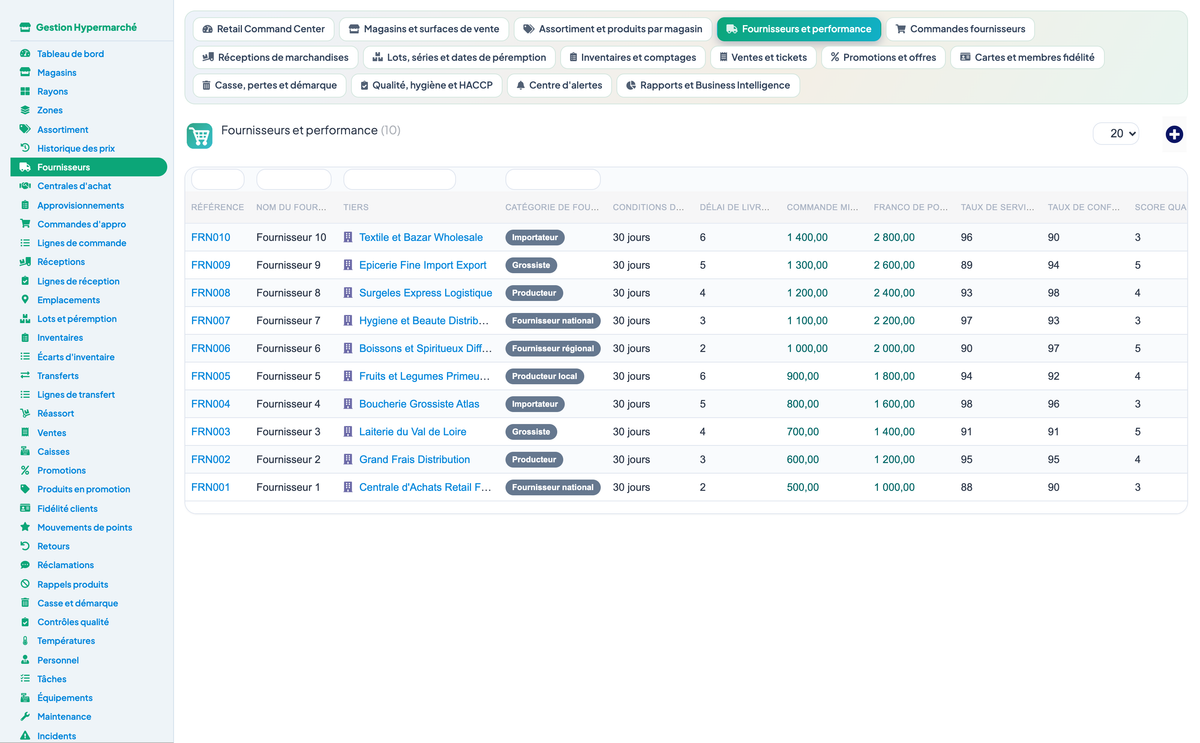This screenshot has height=743, width=1200.
Task: Click the Historique des prix clock icon
Action: [x=25, y=148]
